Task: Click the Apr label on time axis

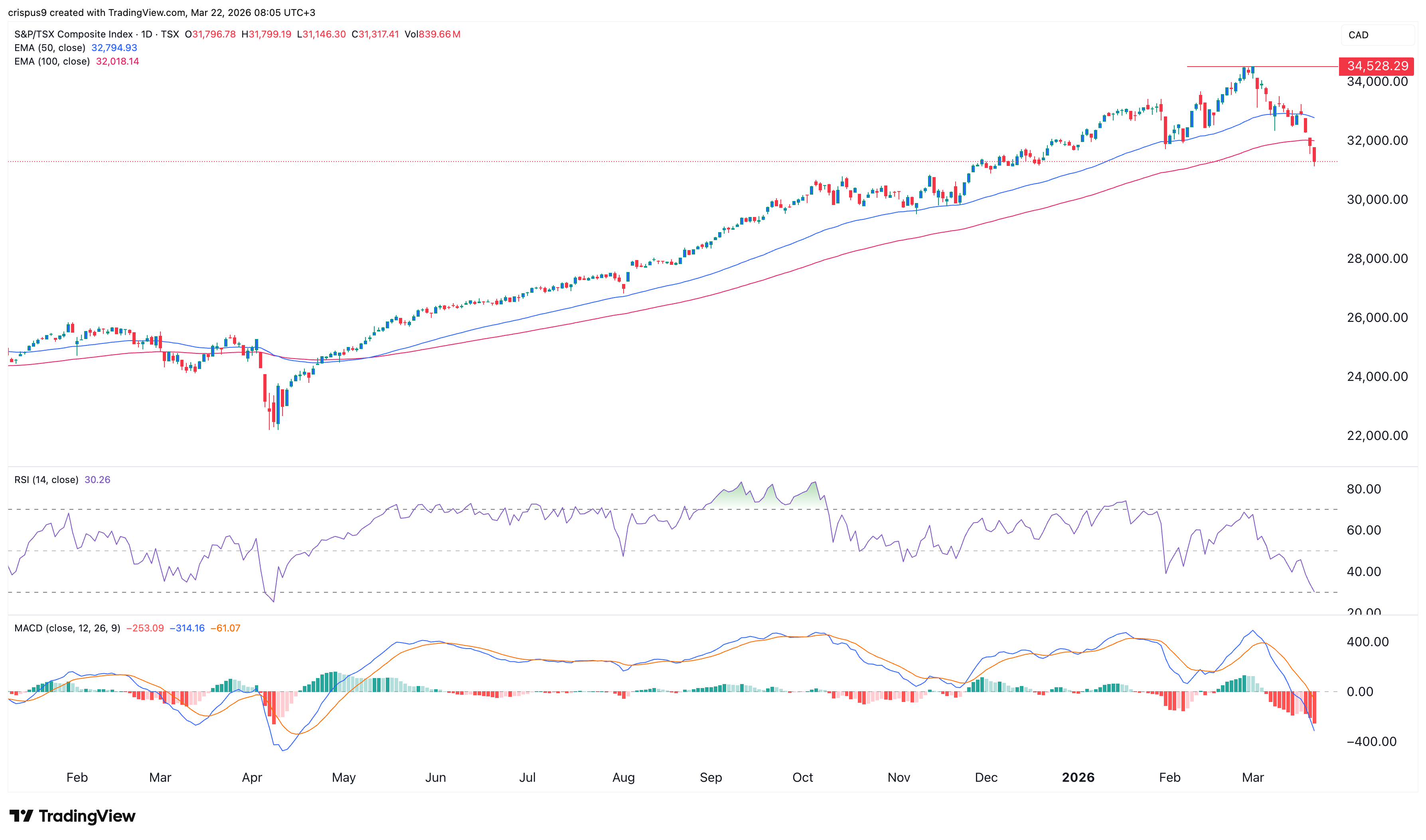Action: (252, 777)
